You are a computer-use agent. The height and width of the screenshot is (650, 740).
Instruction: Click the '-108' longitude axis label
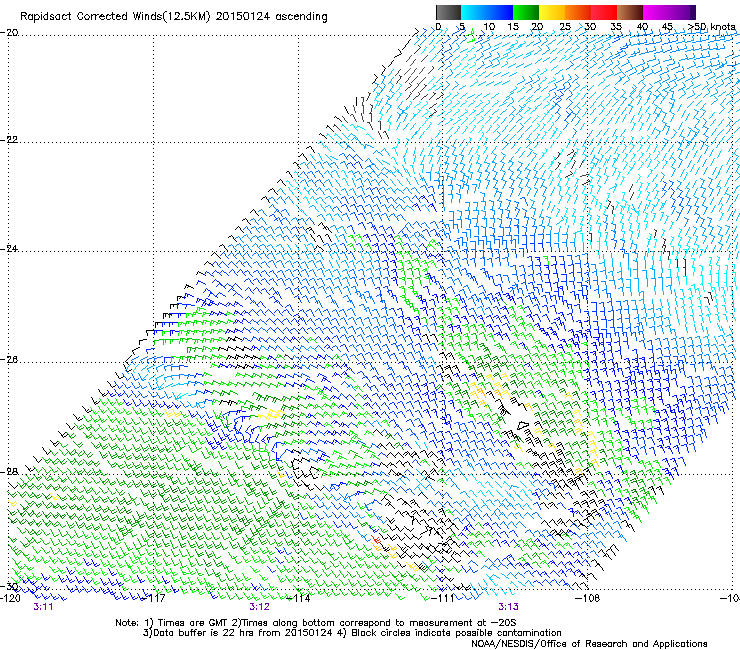587,598
